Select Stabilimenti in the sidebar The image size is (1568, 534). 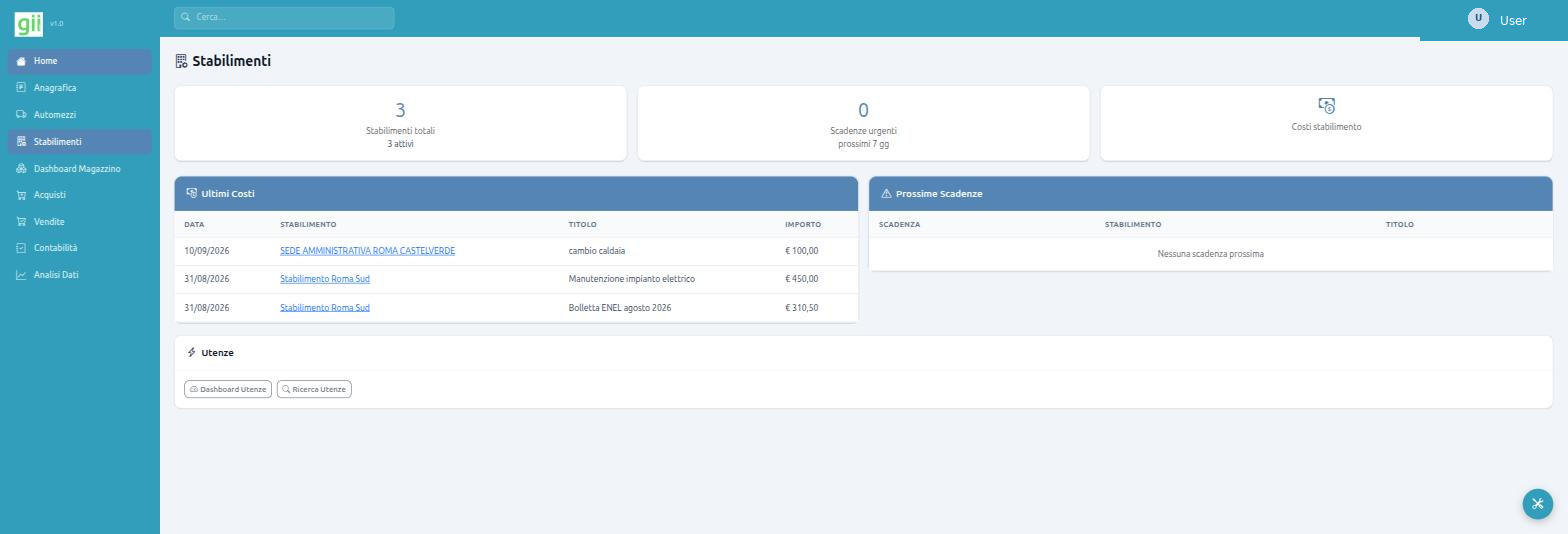[80, 142]
